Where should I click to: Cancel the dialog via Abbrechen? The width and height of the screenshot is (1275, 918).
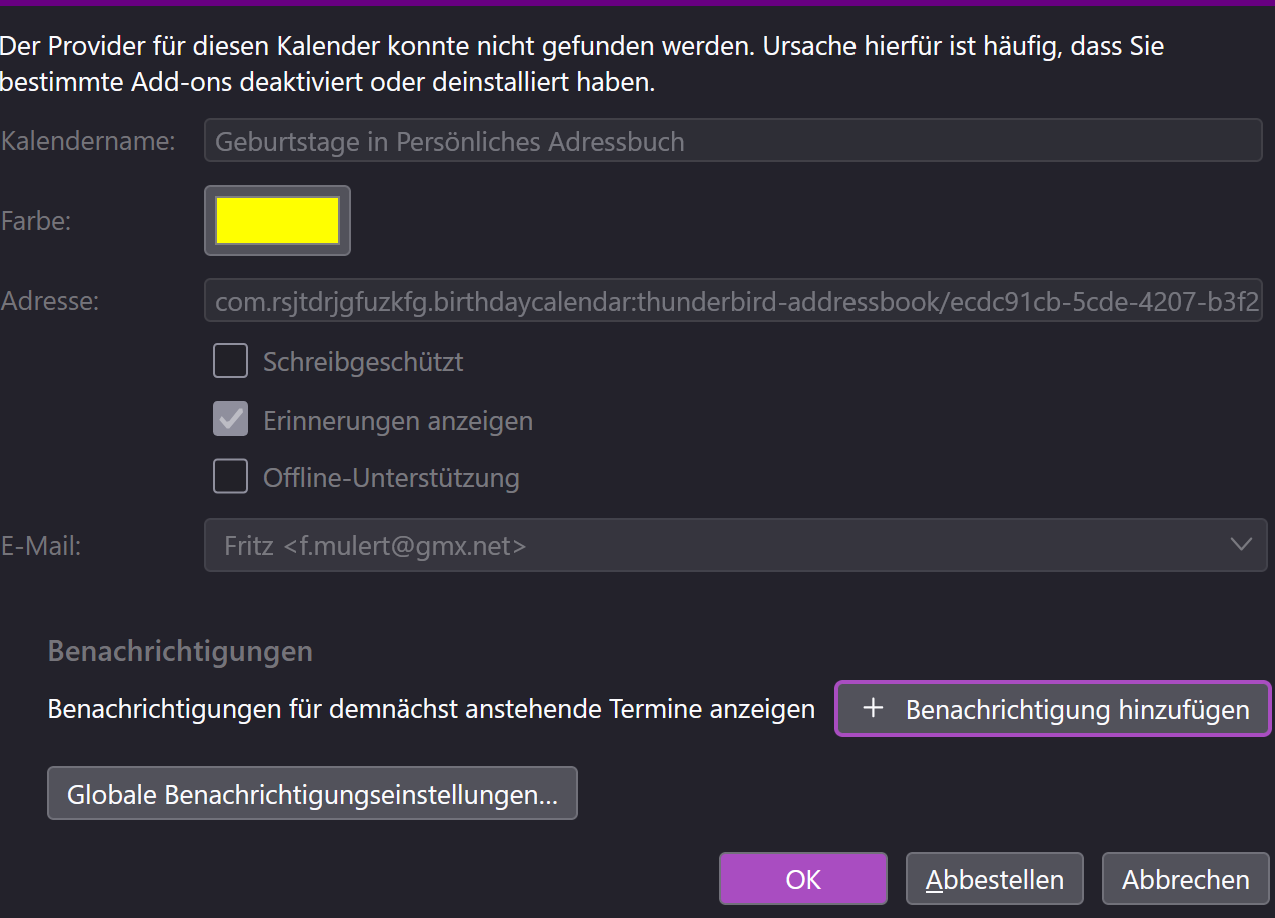click(x=1185, y=879)
